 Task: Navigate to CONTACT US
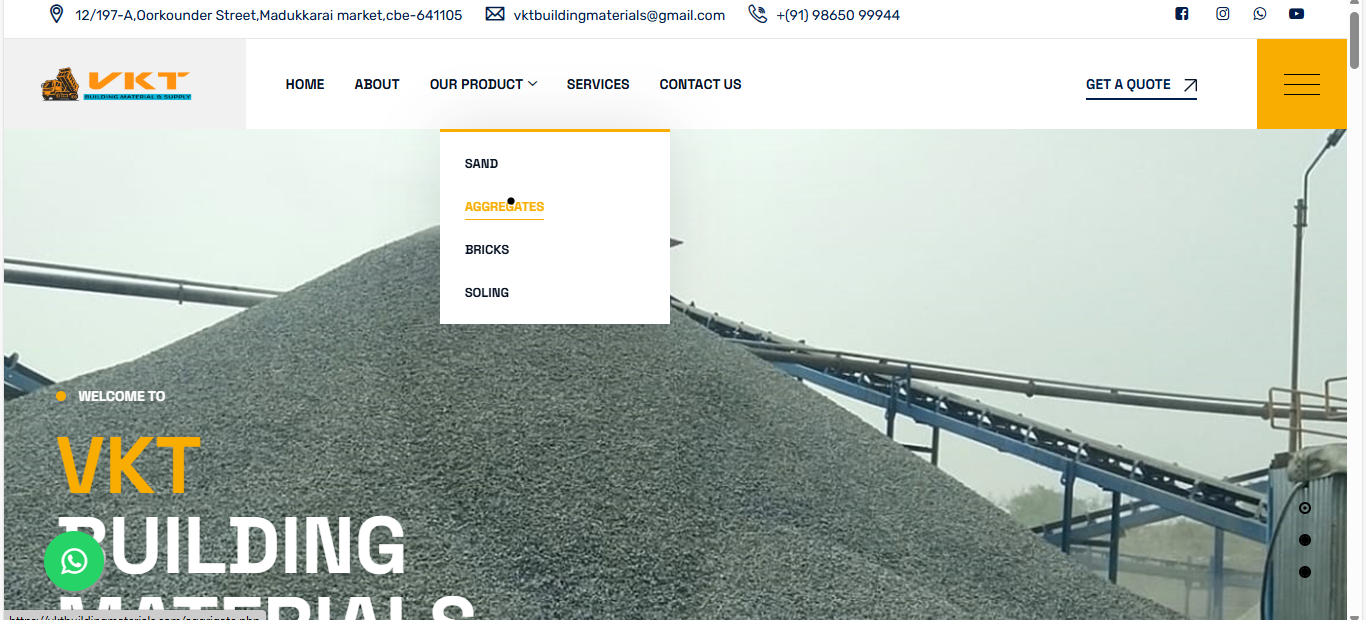click(700, 84)
